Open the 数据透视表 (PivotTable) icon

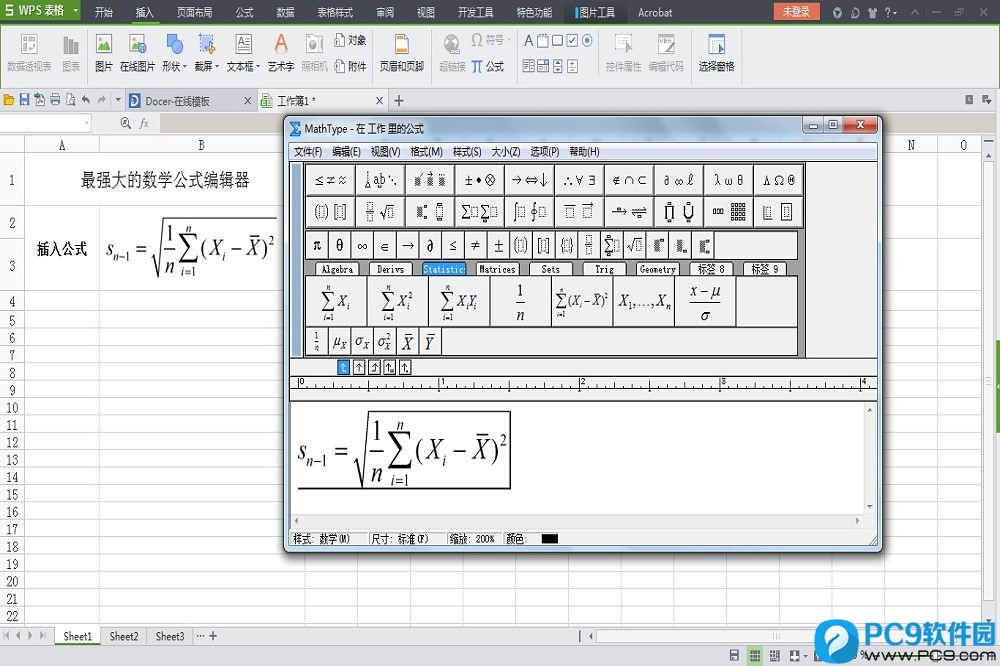[x=29, y=50]
